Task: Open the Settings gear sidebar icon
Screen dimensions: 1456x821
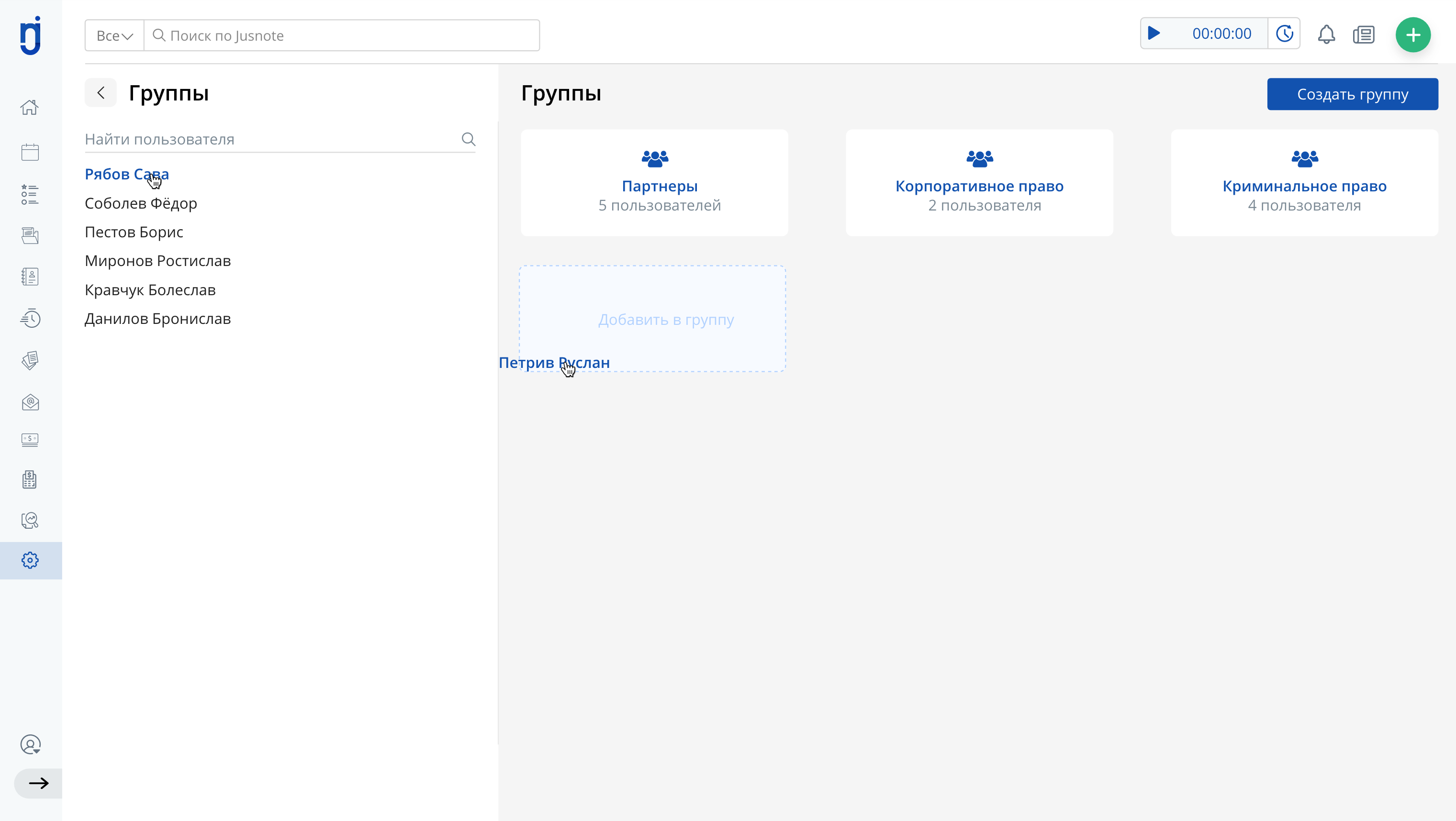Action: [30, 561]
